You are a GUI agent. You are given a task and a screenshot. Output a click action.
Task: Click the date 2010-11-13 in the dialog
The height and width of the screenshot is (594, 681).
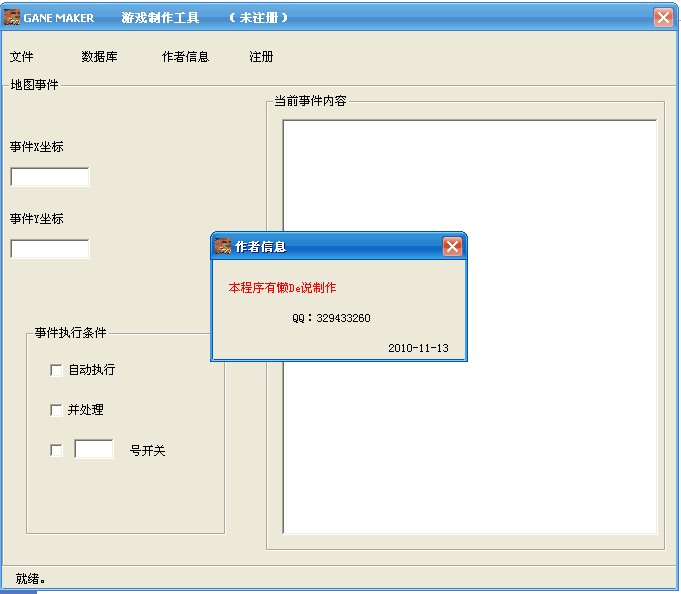click(418, 348)
